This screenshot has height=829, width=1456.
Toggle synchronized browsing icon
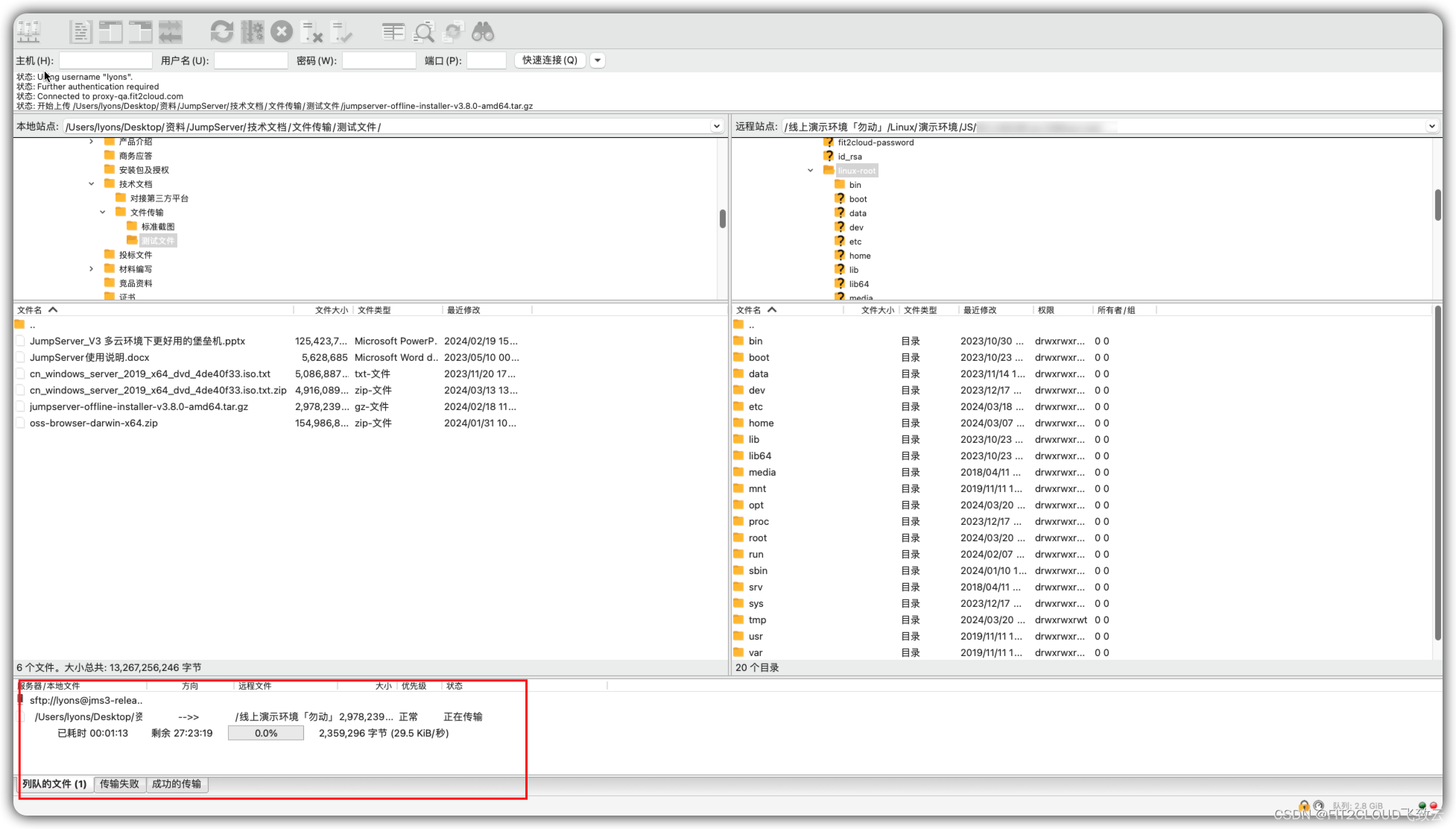point(453,31)
